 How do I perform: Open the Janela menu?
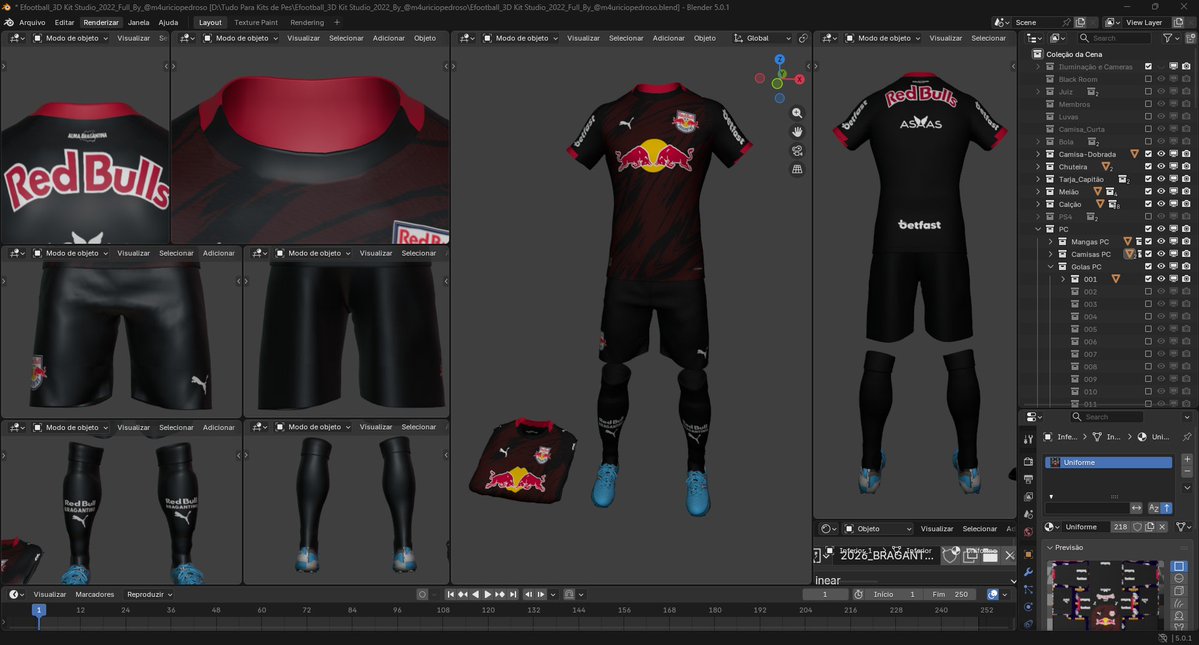(x=138, y=22)
